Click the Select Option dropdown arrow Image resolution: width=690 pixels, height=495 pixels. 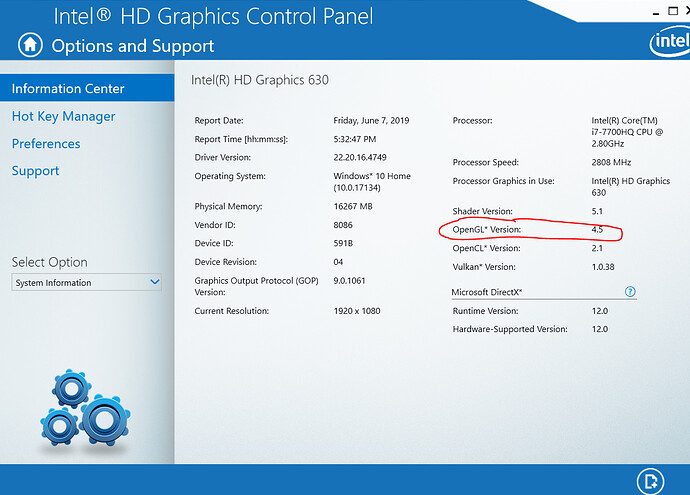coord(154,282)
